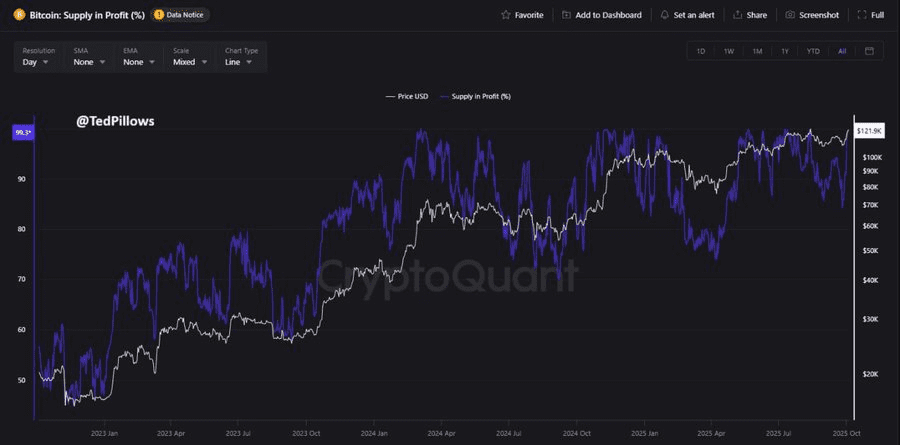Click the Share icon

[x=738, y=15]
